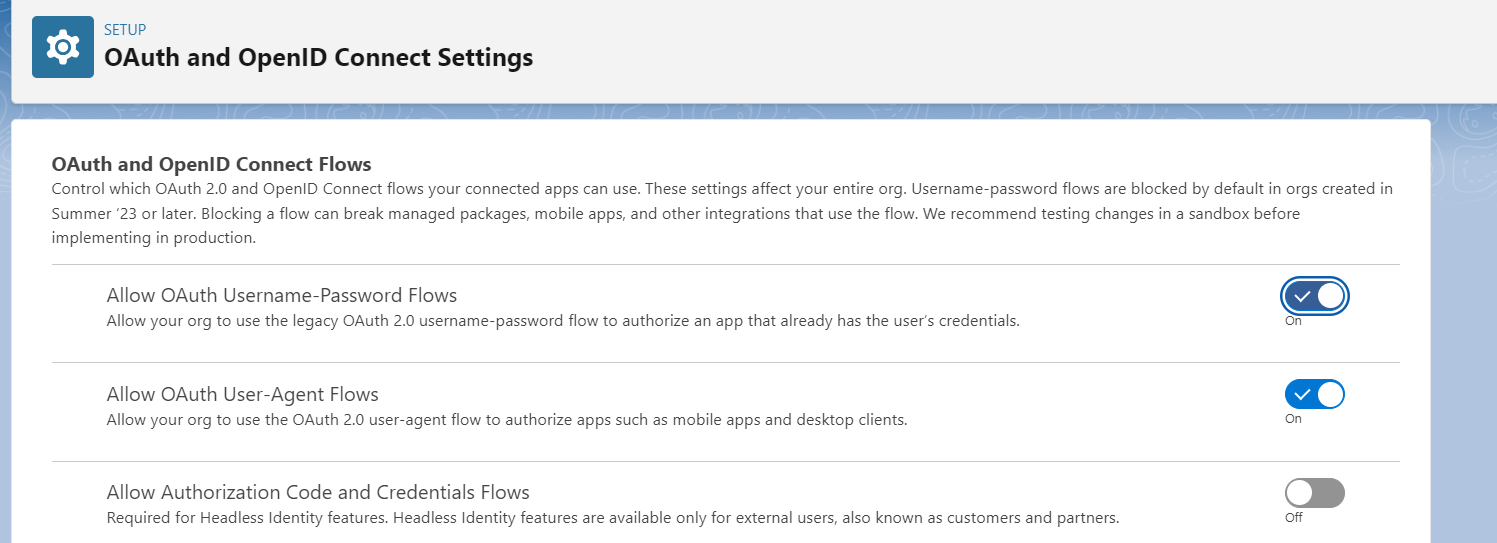Click the SETUP breadcrumb label
This screenshot has width=1497, height=543.
[125, 30]
